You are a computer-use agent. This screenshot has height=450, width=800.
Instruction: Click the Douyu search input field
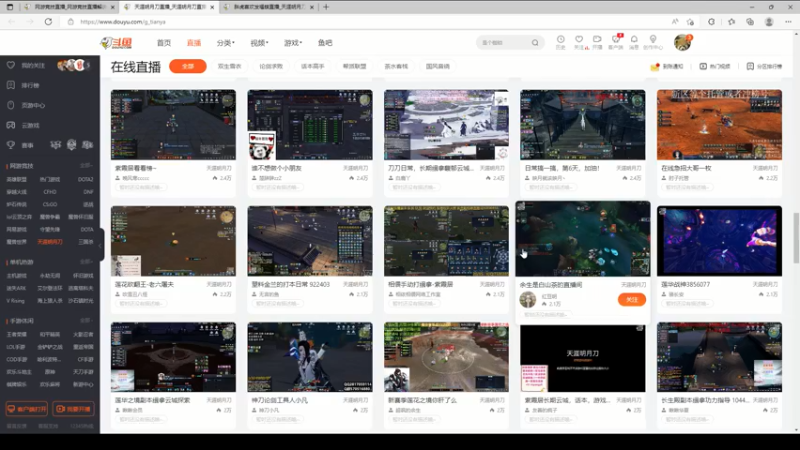(x=504, y=43)
